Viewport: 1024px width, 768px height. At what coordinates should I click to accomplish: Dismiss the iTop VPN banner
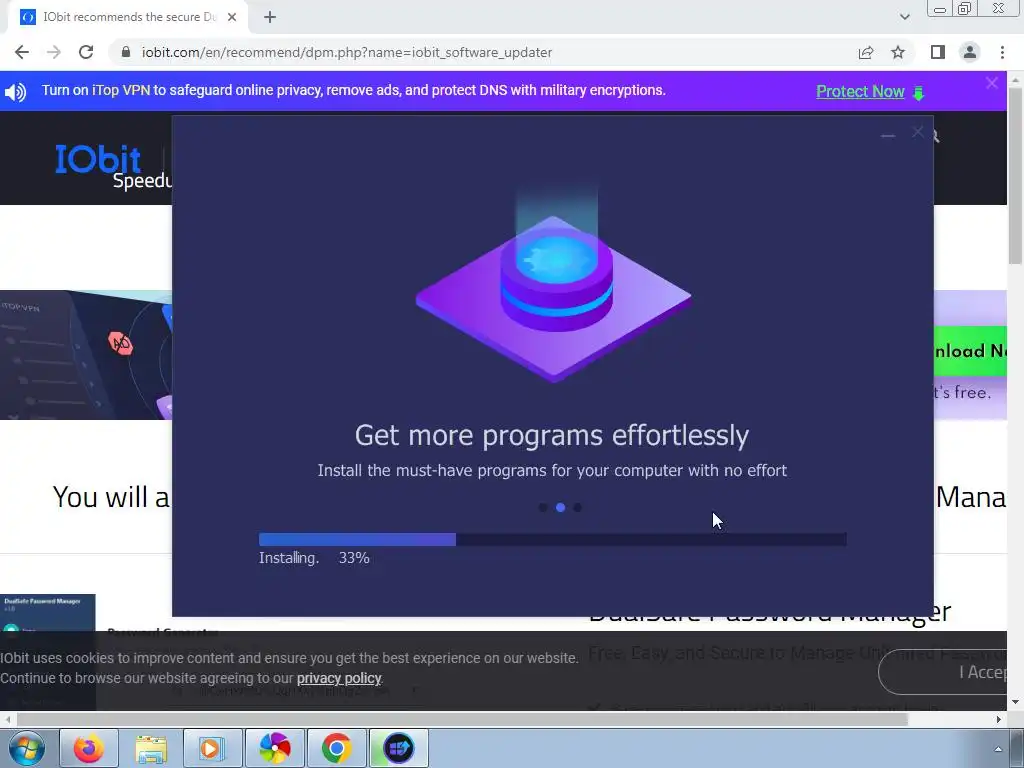click(992, 83)
